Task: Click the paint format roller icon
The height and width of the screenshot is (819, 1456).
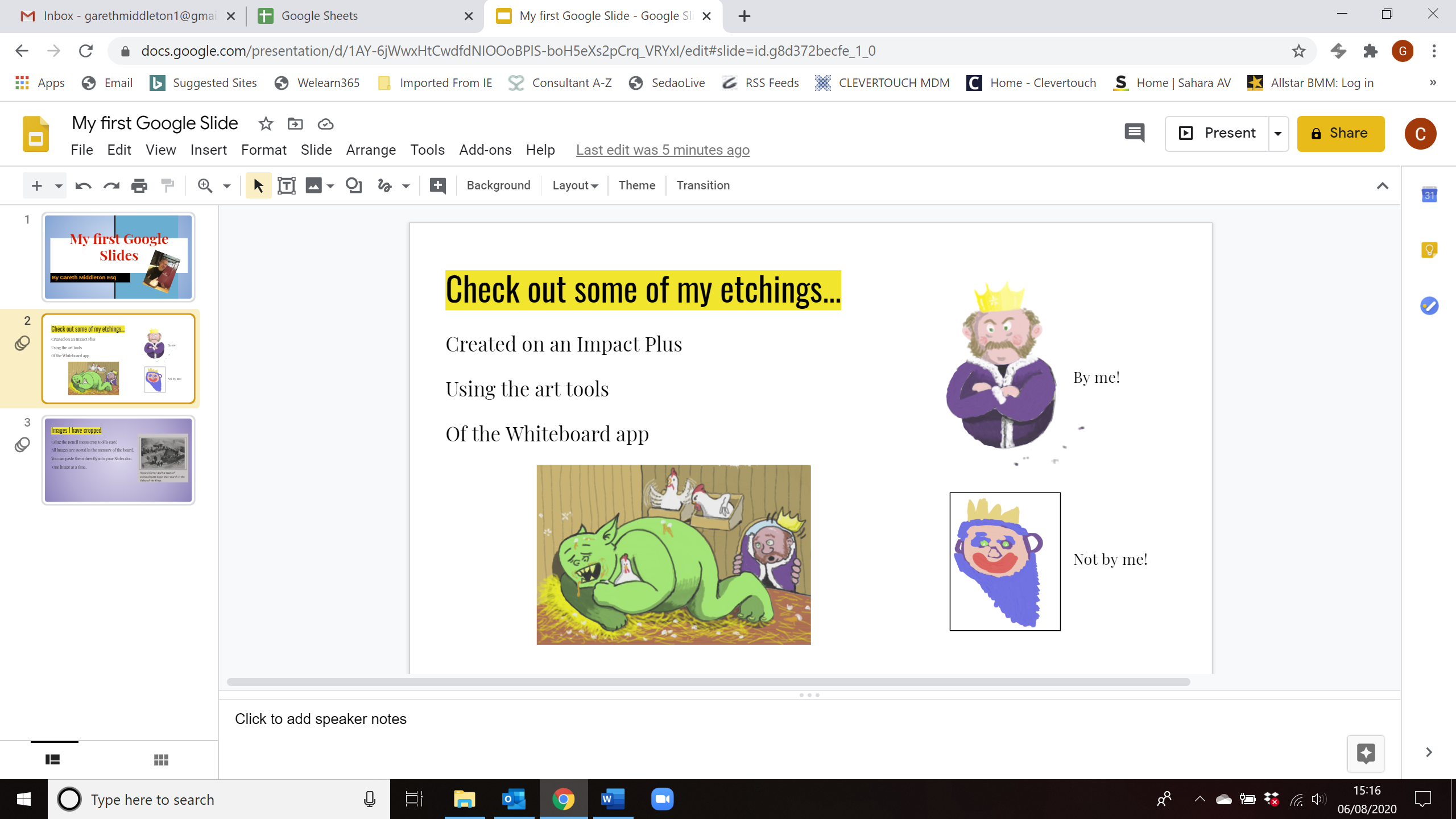Action: (x=167, y=185)
